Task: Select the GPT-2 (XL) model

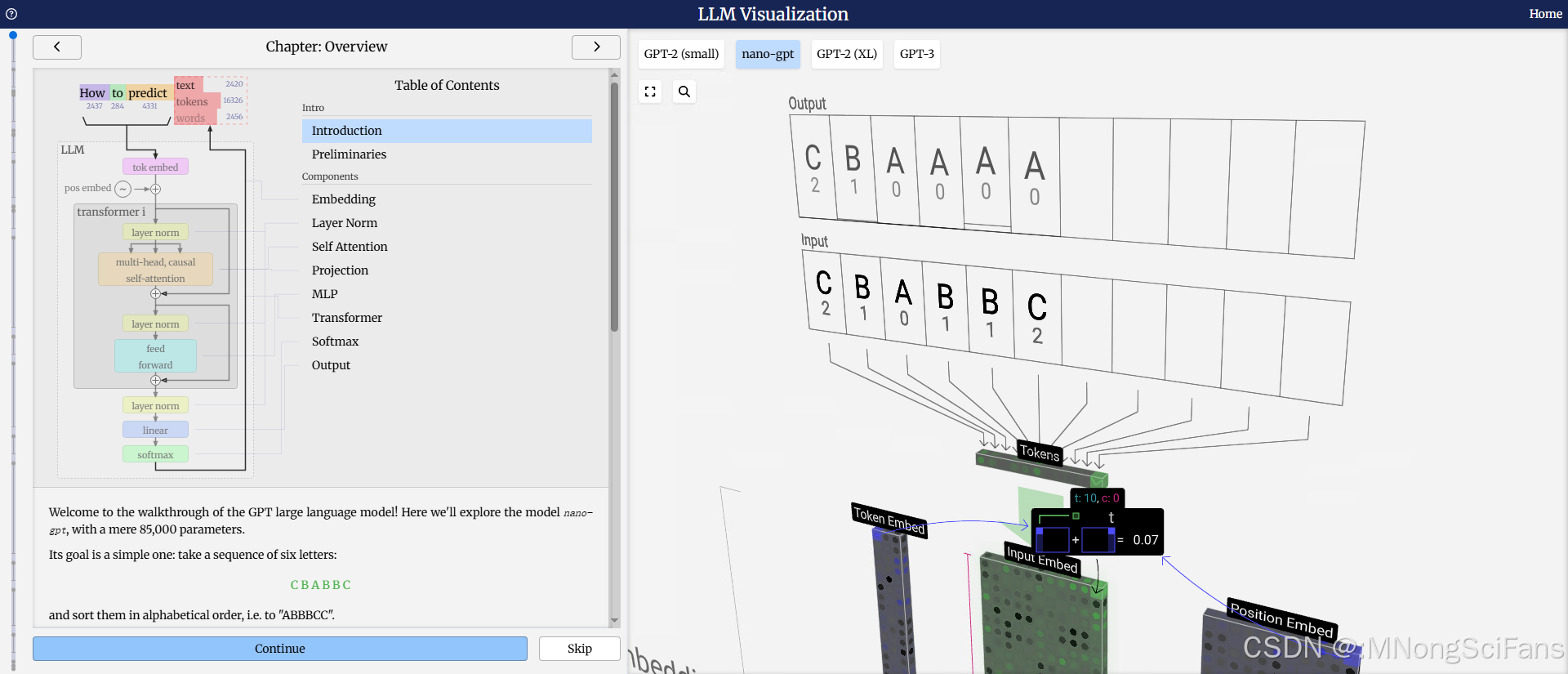Action: [x=847, y=54]
